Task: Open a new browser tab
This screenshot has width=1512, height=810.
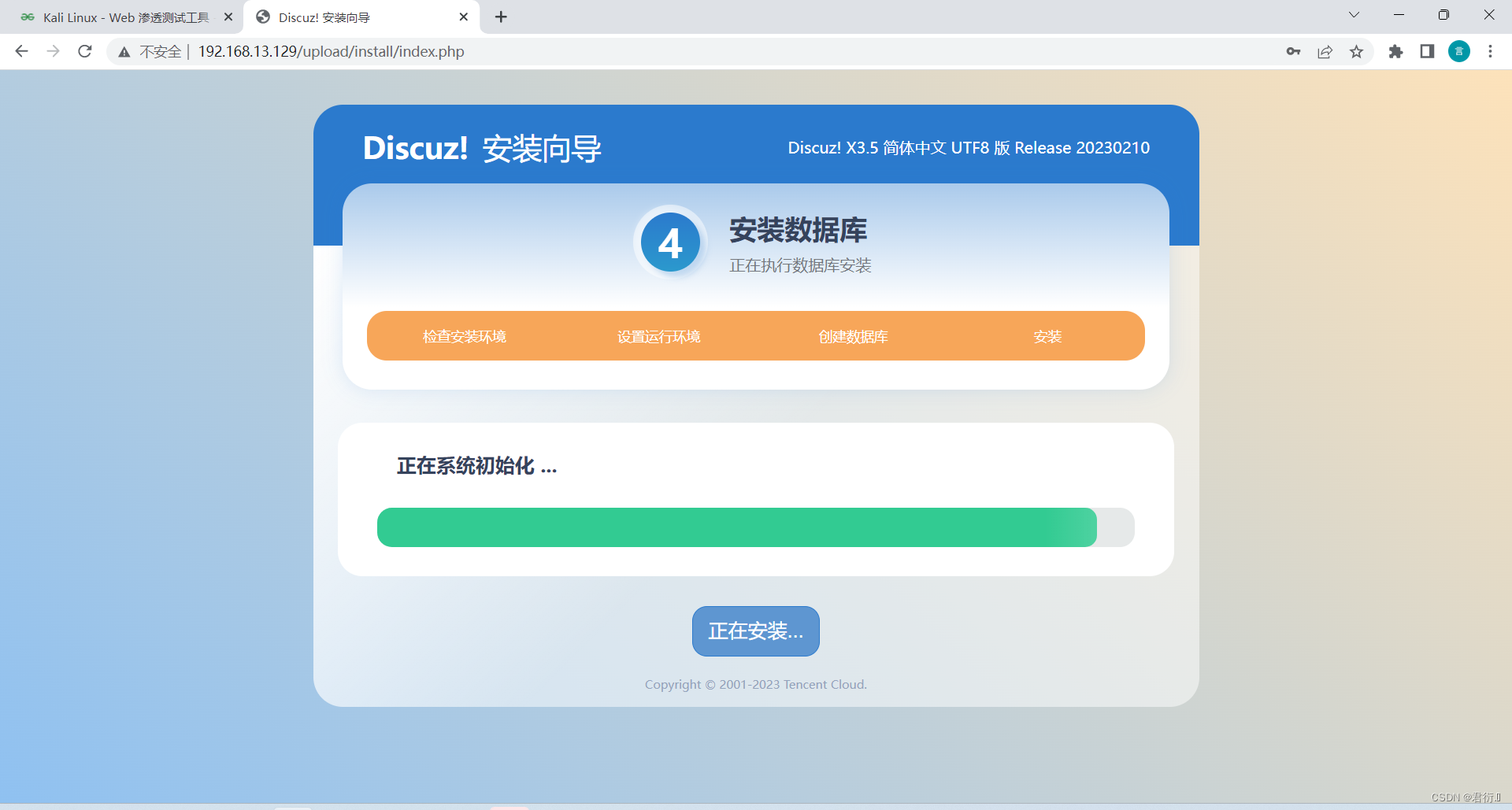Action: (501, 17)
